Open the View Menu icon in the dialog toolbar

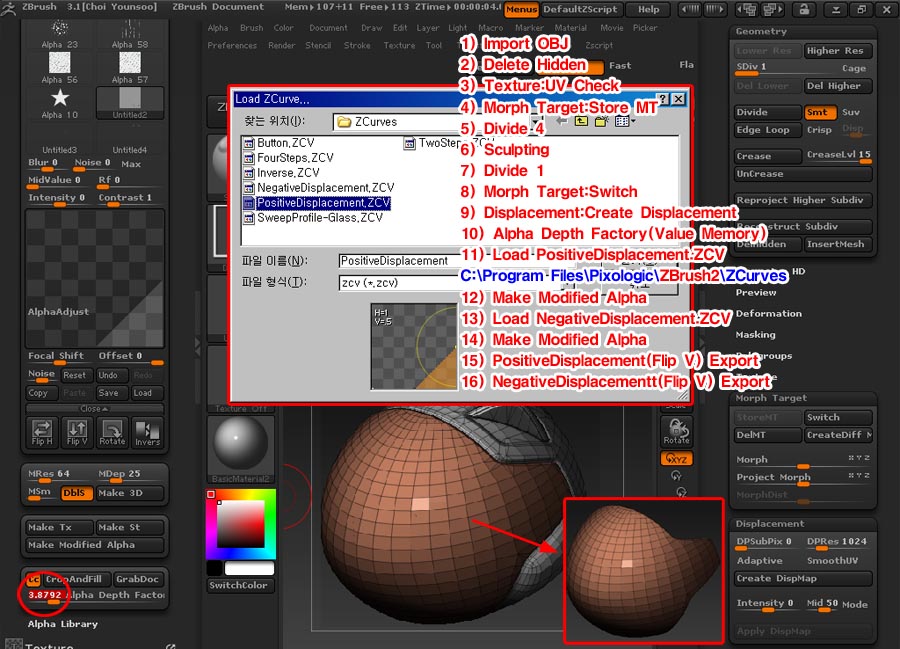(x=624, y=121)
